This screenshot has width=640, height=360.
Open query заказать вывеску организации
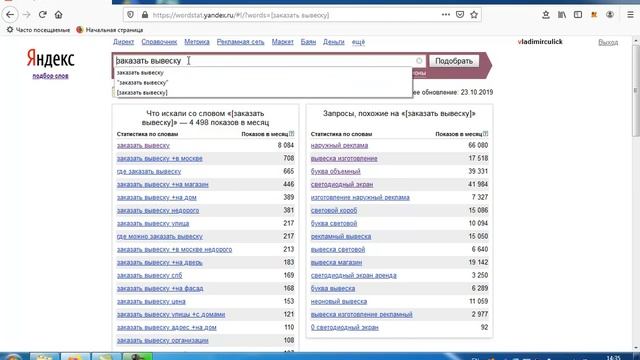[162, 340]
